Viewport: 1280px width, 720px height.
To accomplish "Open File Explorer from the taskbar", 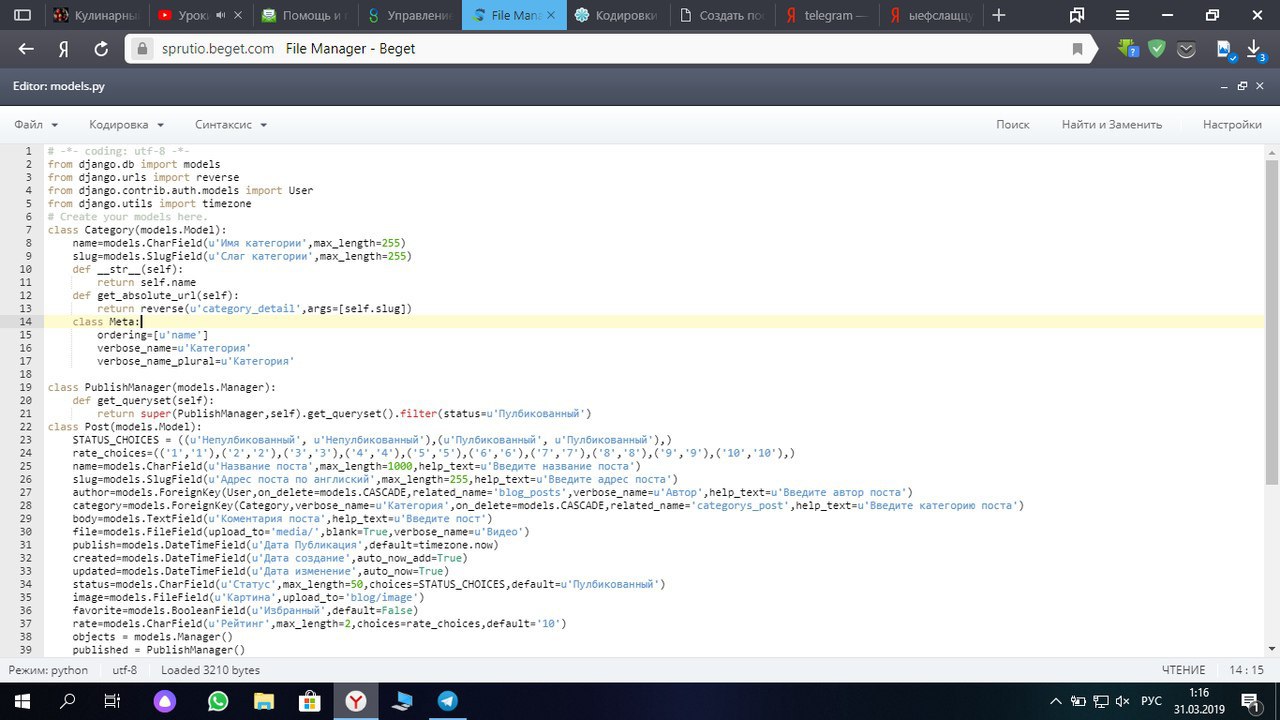I will (x=263, y=701).
